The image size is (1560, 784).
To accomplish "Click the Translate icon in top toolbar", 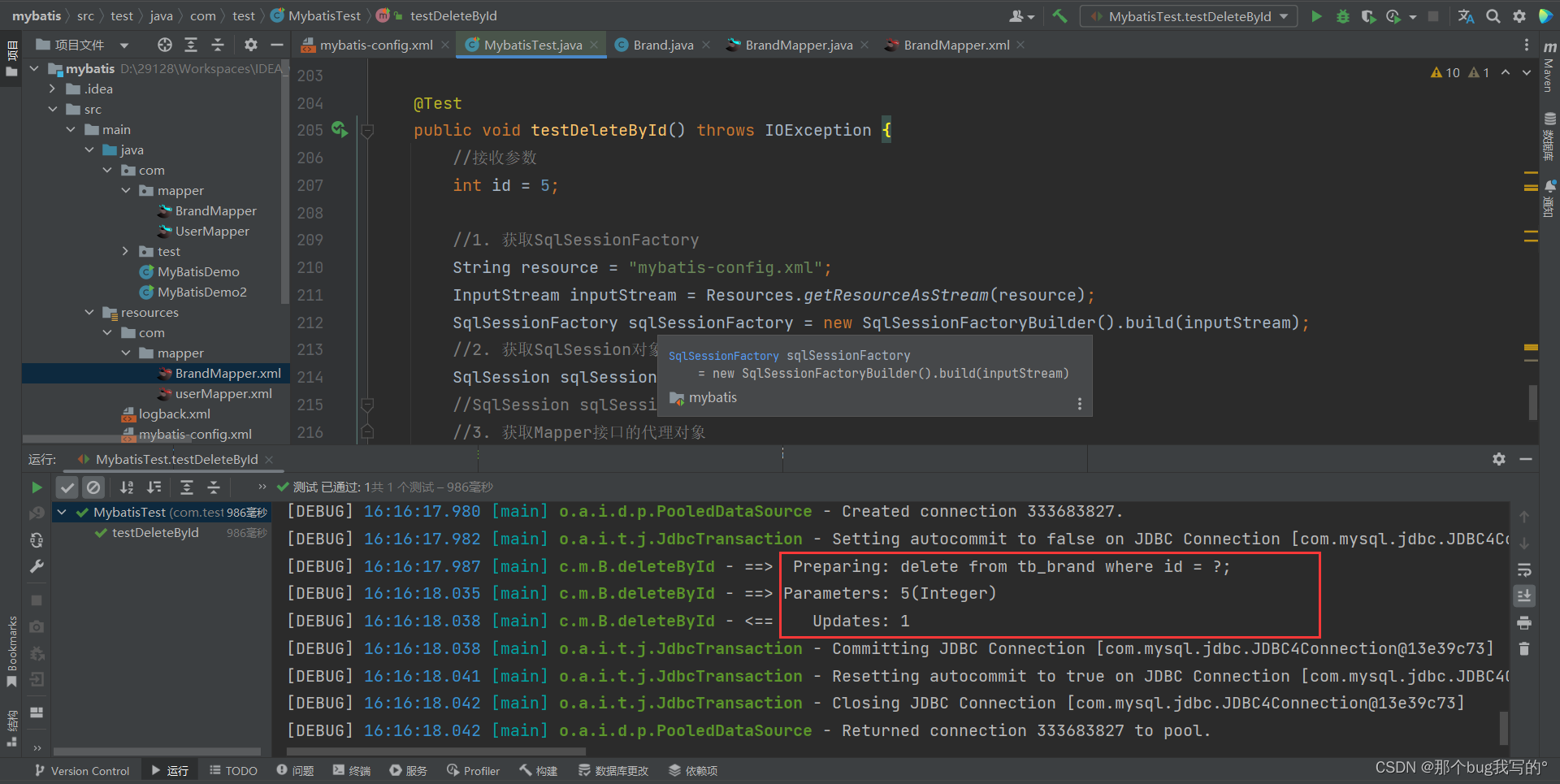I will [1466, 16].
